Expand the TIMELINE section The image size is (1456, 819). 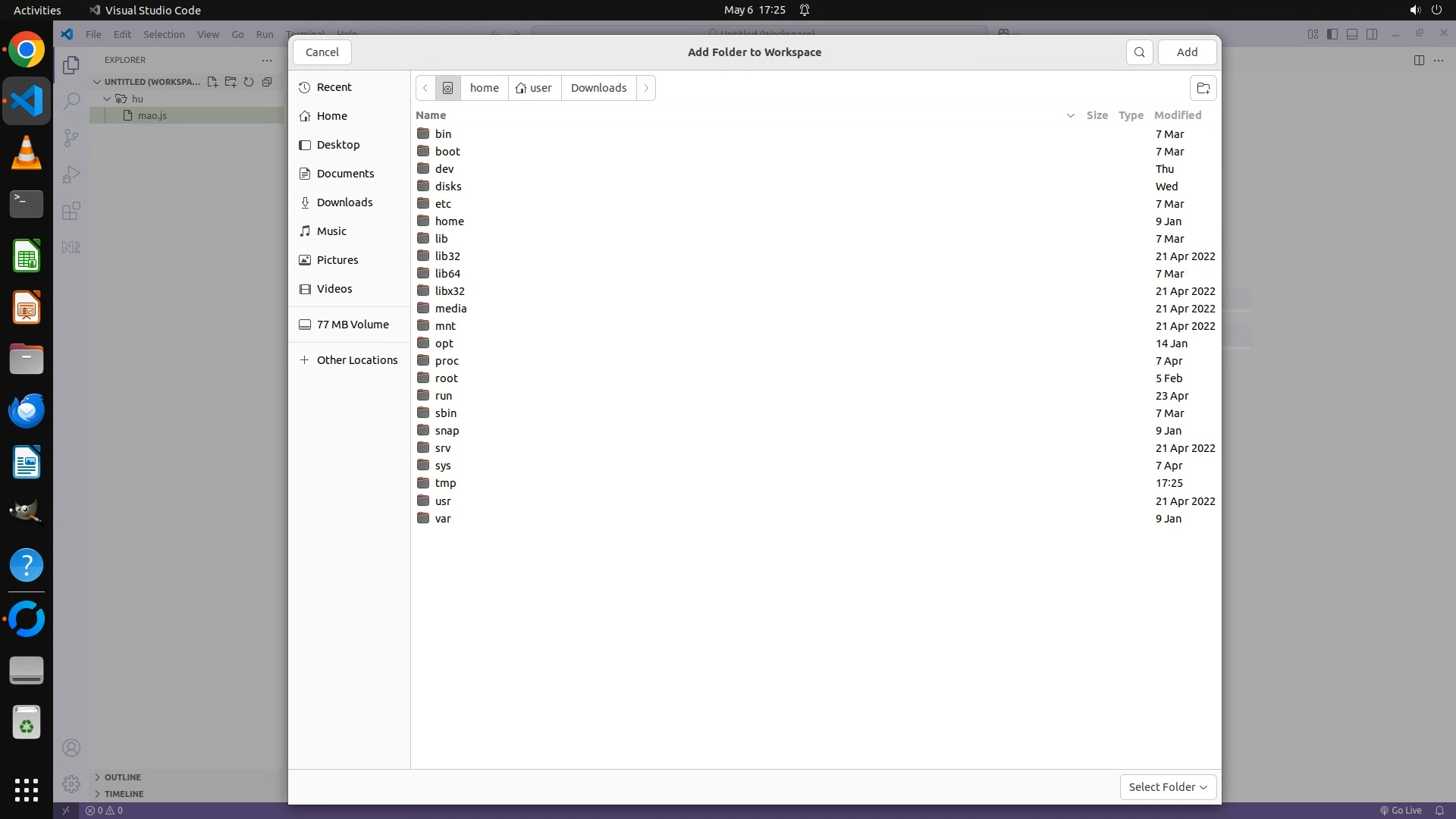pos(124,794)
